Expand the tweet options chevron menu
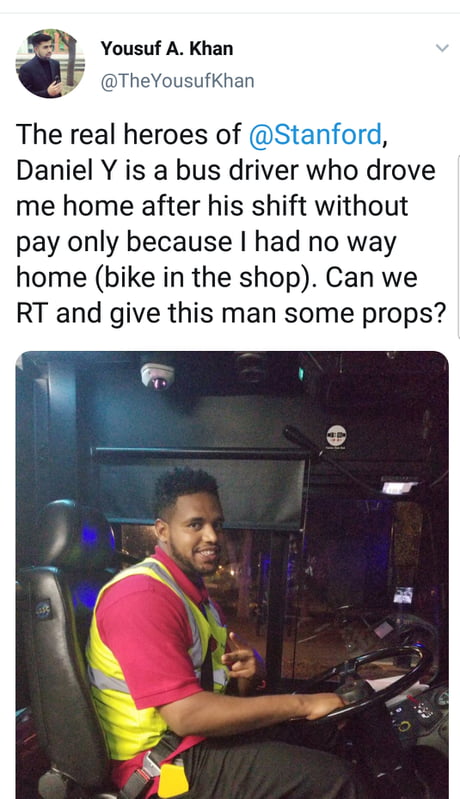Viewport: 460px width, 799px height. point(442,48)
